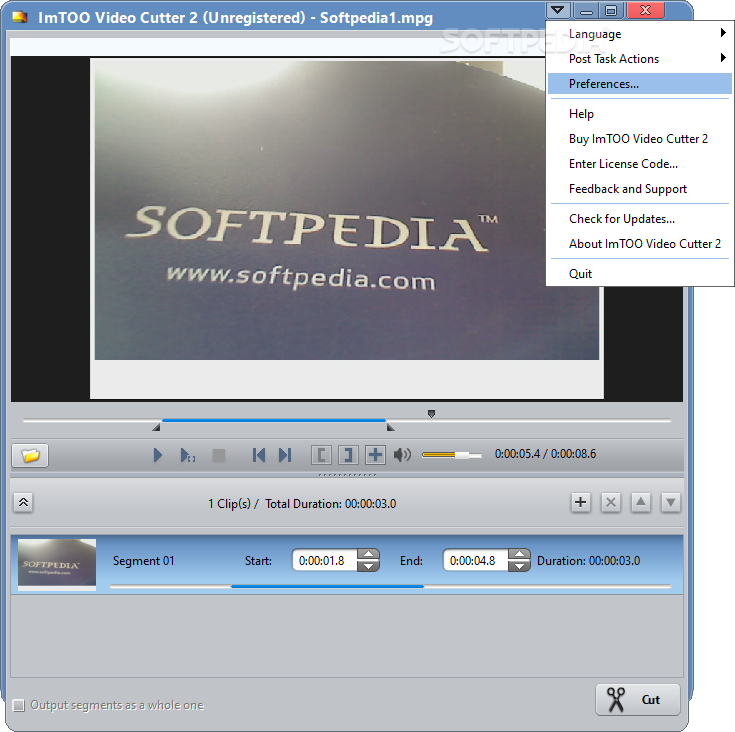Add a new clip from the playback toolbar
The image size is (735, 732).
click(375, 455)
